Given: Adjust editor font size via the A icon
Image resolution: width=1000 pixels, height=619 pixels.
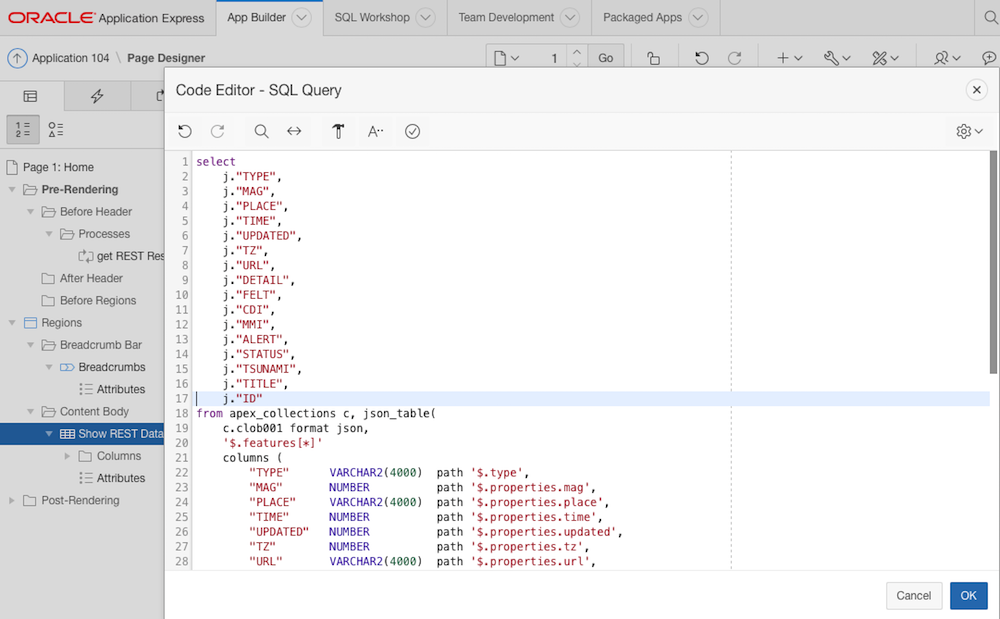Looking at the screenshot, I should pyautogui.click(x=374, y=131).
